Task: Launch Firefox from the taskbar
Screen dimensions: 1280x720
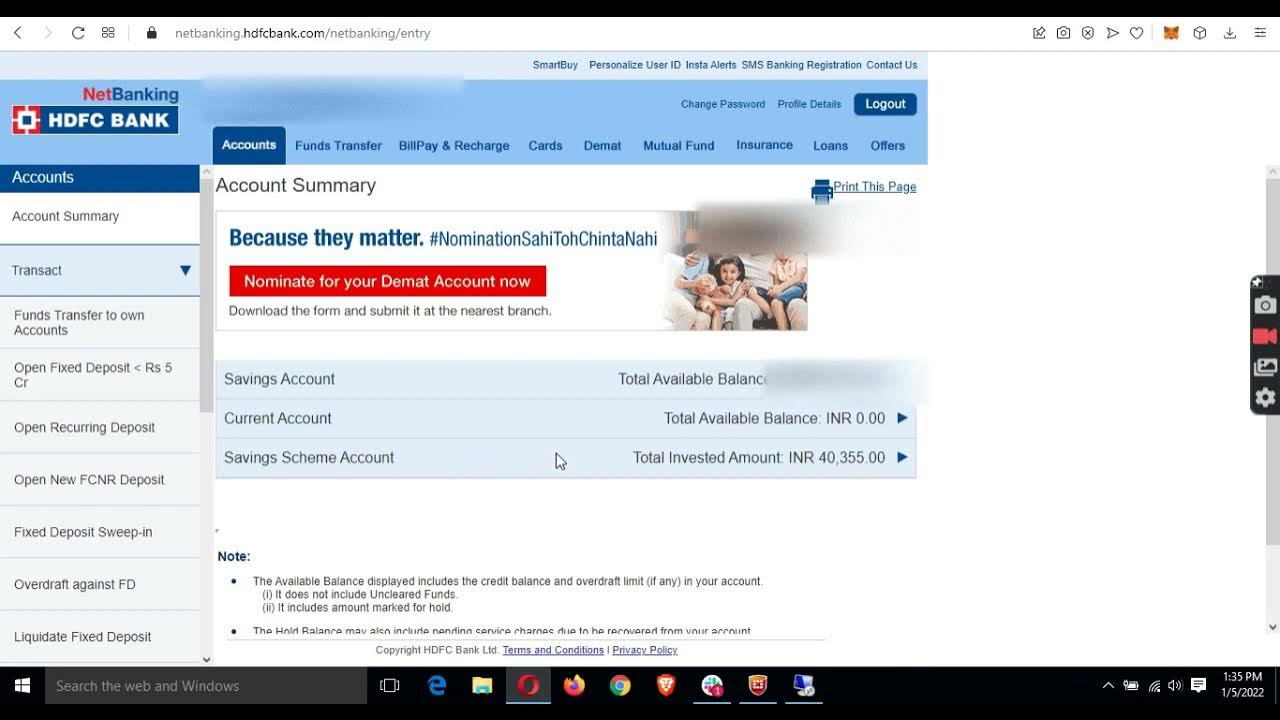Action: click(x=574, y=686)
